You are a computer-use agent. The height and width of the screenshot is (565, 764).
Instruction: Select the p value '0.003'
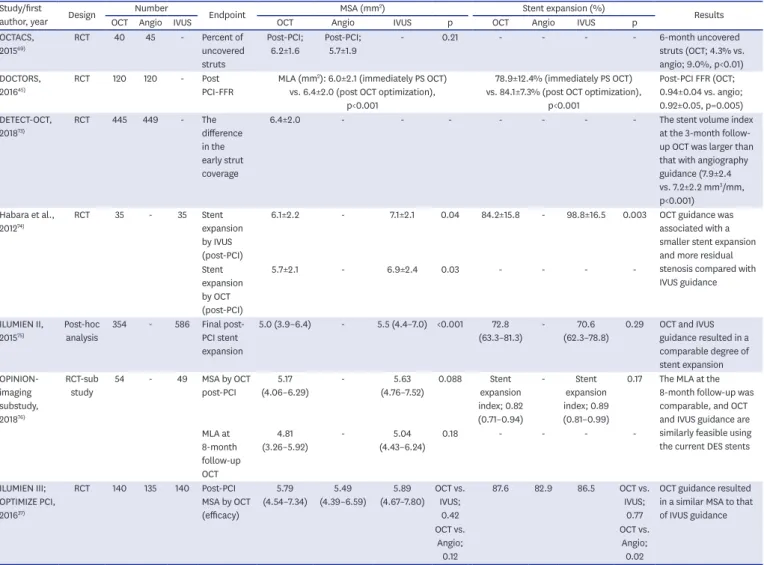[x=634, y=214]
